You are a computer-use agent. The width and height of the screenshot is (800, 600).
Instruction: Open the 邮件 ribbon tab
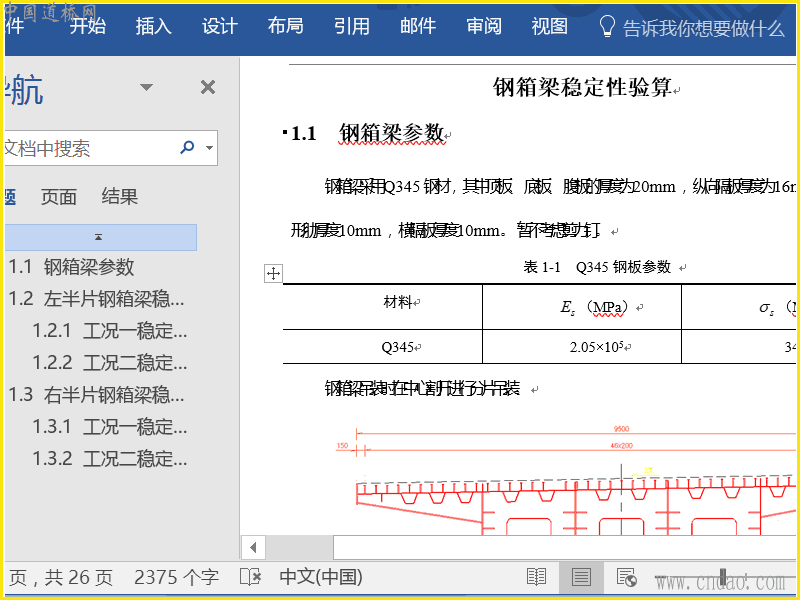tap(418, 26)
